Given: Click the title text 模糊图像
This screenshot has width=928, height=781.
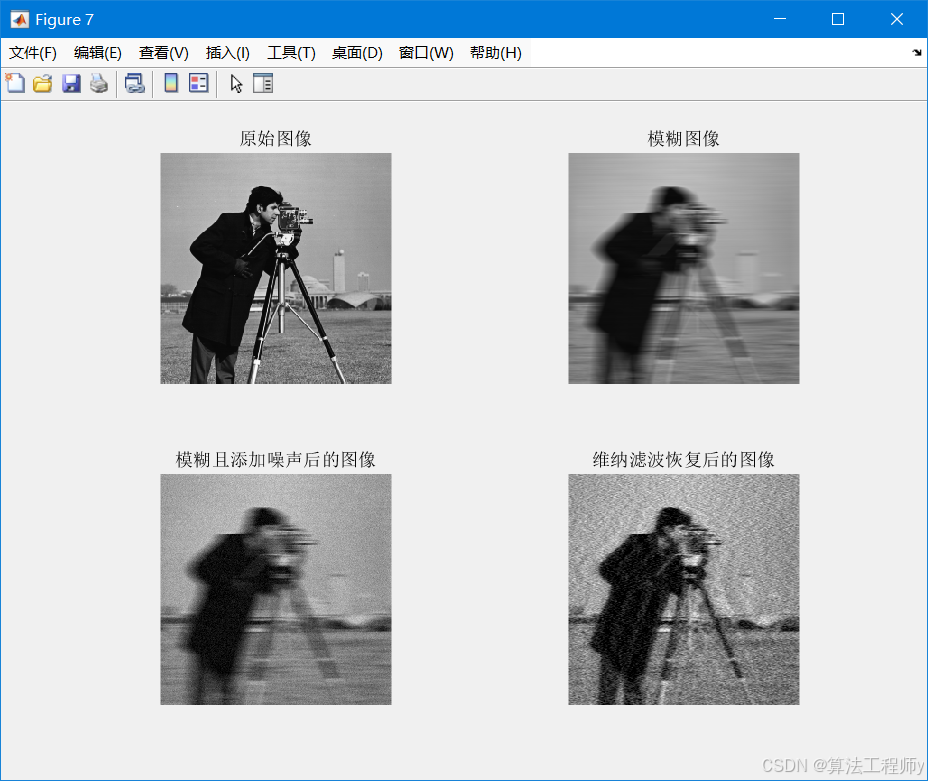Looking at the screenshot, I should click(x=684, y=138).
